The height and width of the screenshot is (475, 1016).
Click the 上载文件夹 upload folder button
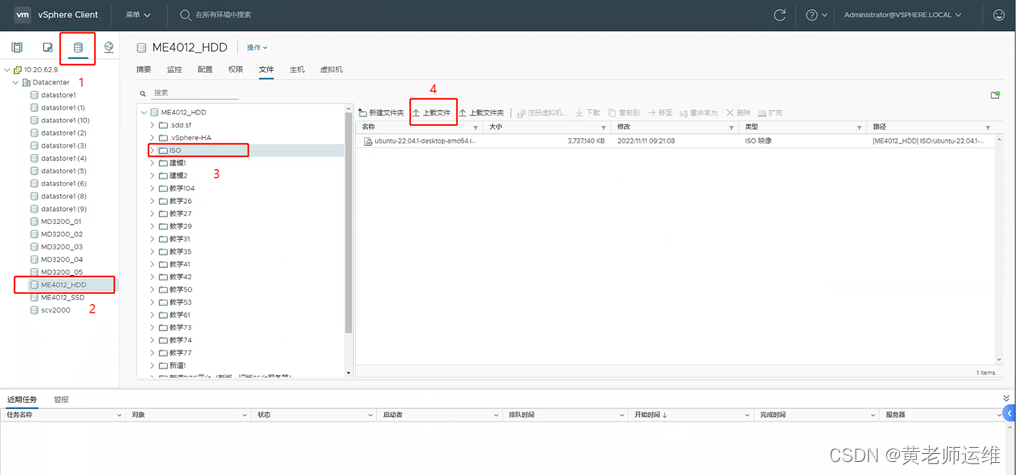point(481,113)
